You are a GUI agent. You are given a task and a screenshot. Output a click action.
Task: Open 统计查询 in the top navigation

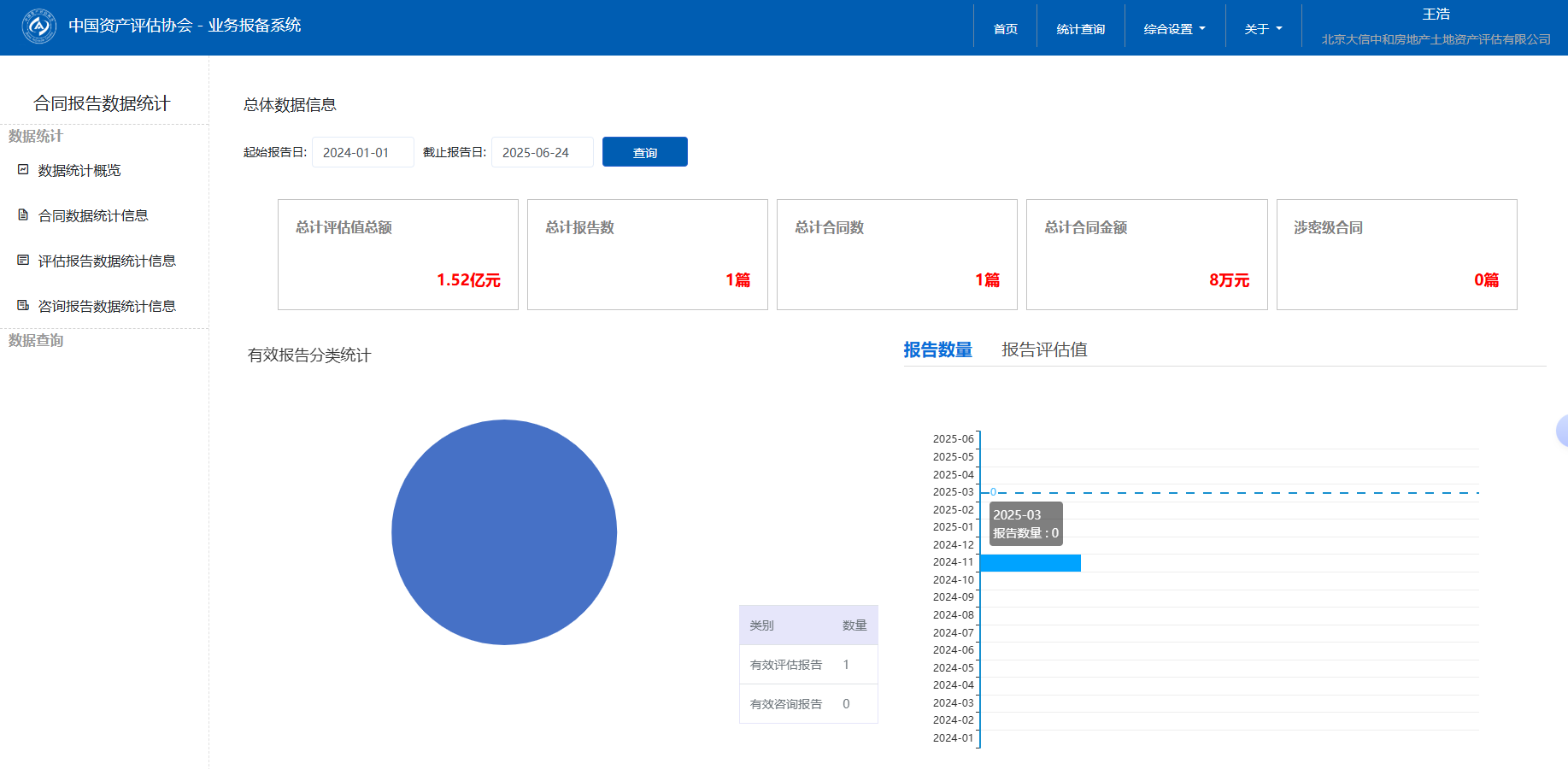pyautogui.click(x=1080, y=29)
